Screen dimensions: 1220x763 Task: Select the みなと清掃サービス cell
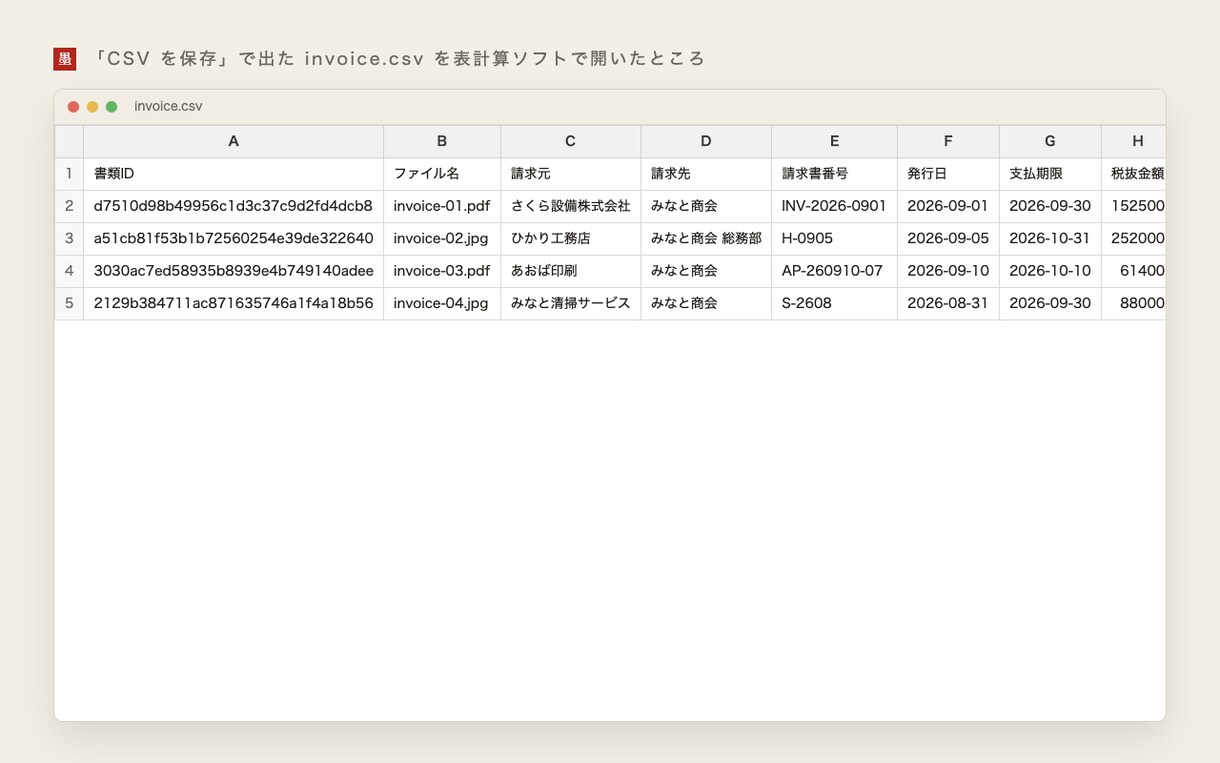tap(570, 303)
